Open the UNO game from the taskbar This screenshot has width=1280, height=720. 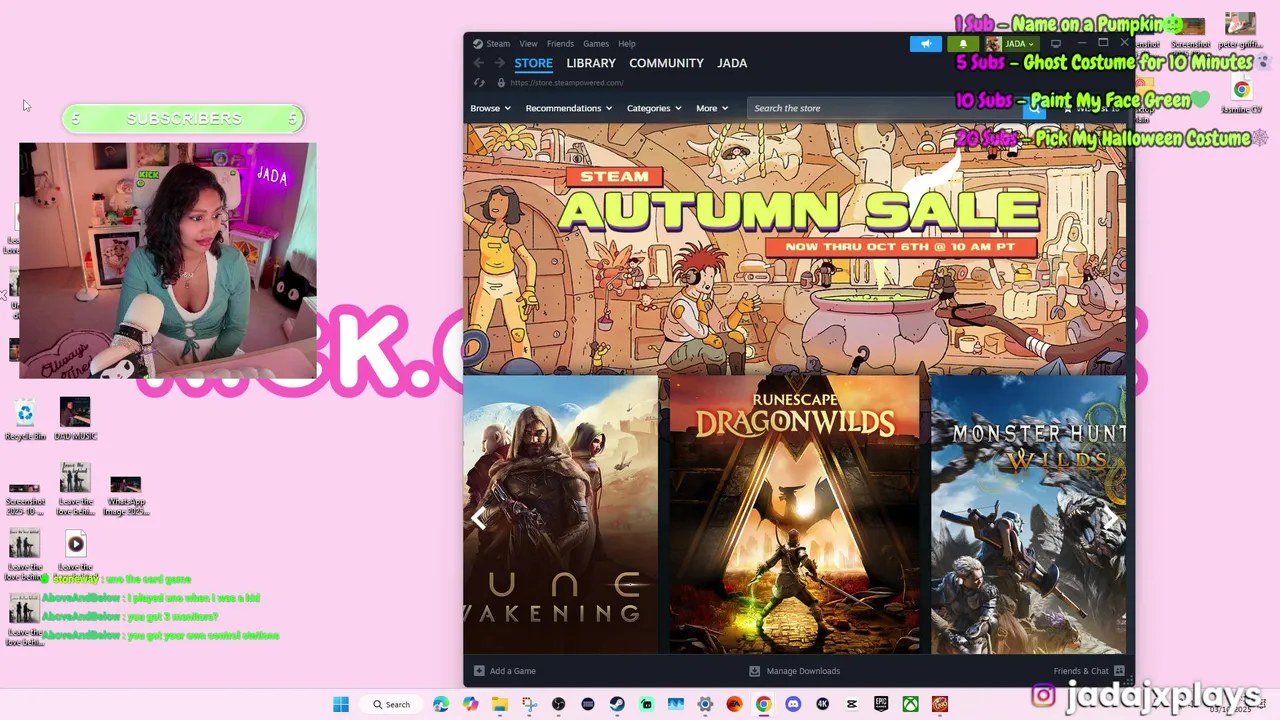point(940,705)
